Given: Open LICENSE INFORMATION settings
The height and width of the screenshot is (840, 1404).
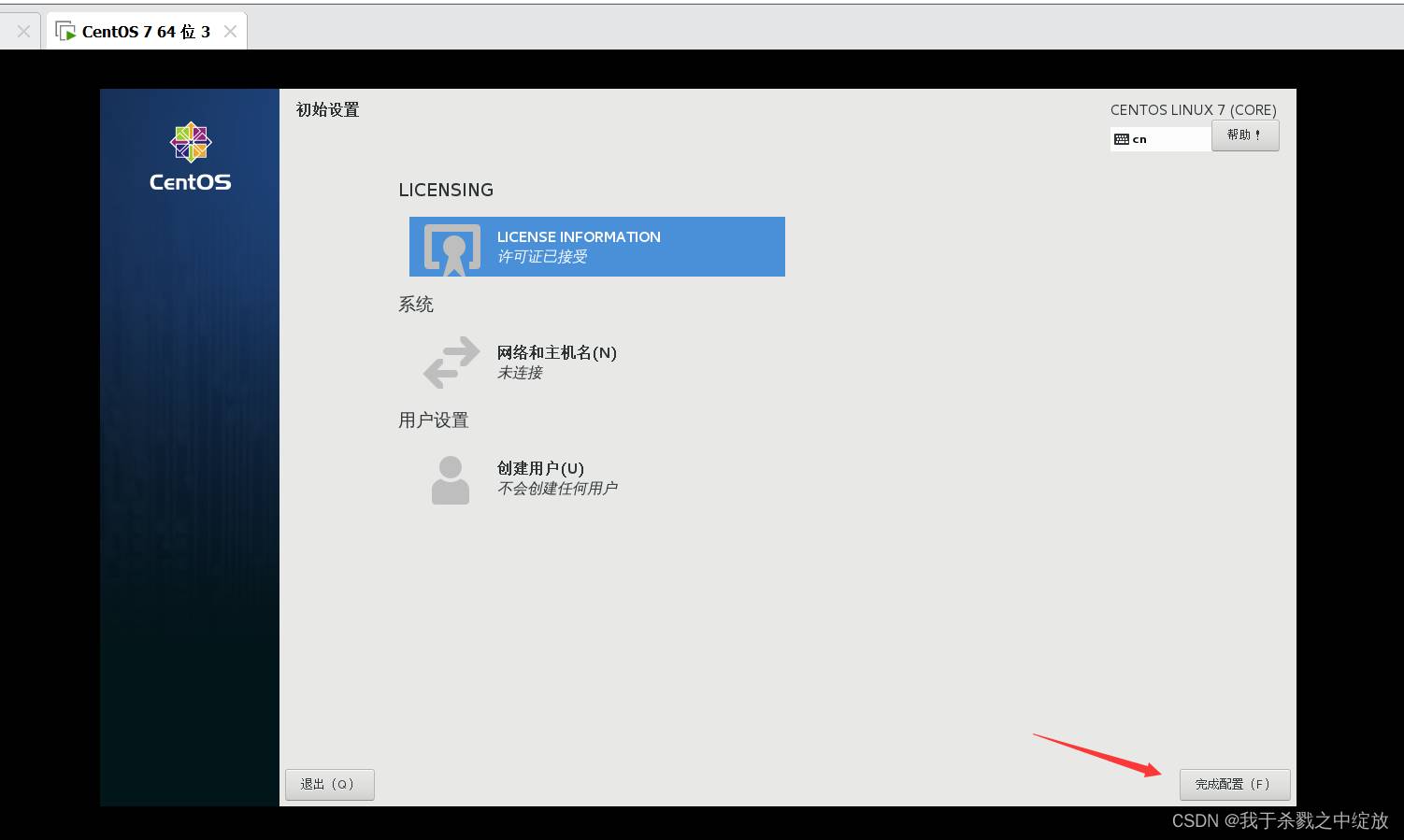Looking at the screenshot, I should pyautogui.click(x=579, y=237).
